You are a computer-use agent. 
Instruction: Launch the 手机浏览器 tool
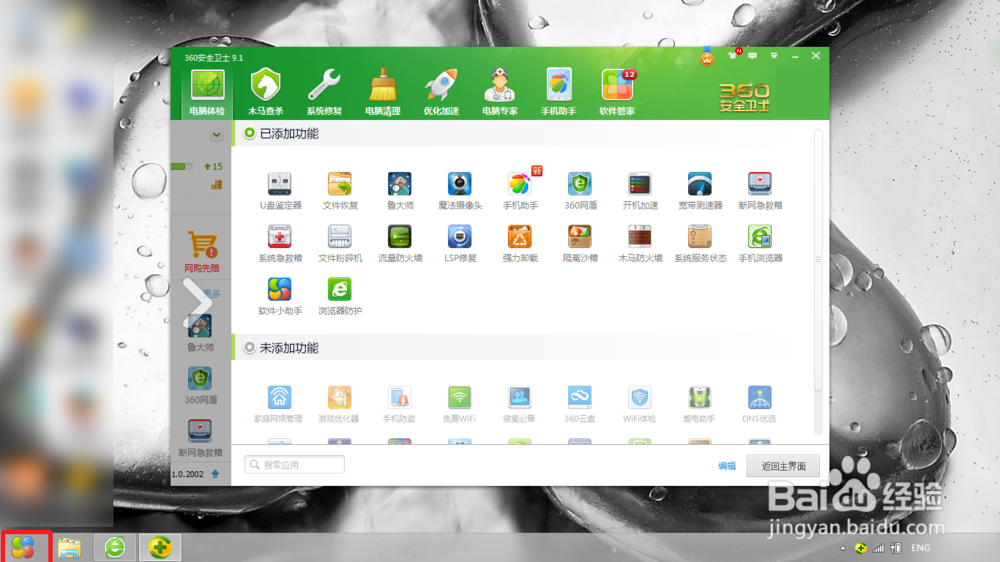point(760,244)
